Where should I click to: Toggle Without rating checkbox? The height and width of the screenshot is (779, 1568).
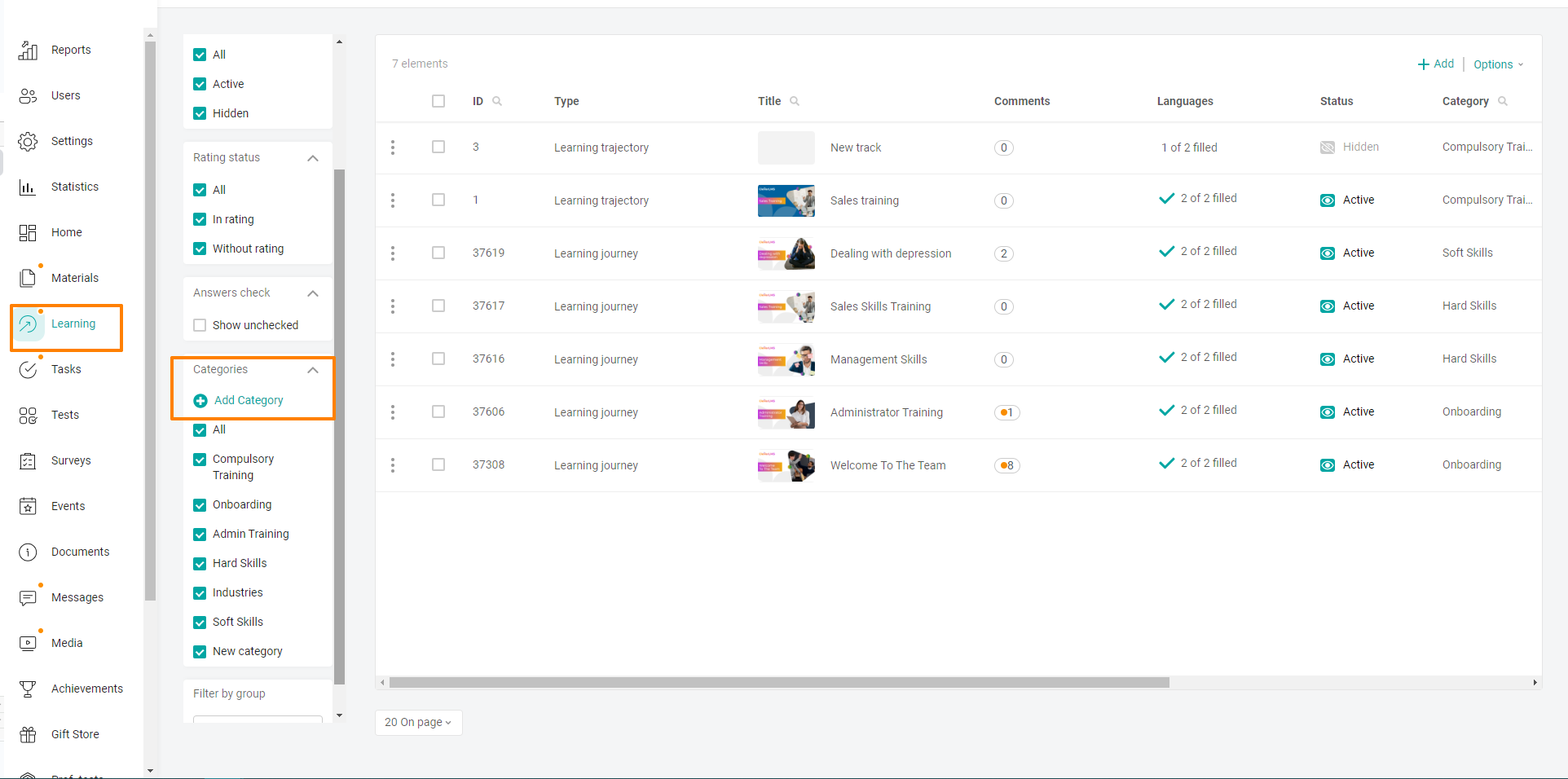coord(200,249)
